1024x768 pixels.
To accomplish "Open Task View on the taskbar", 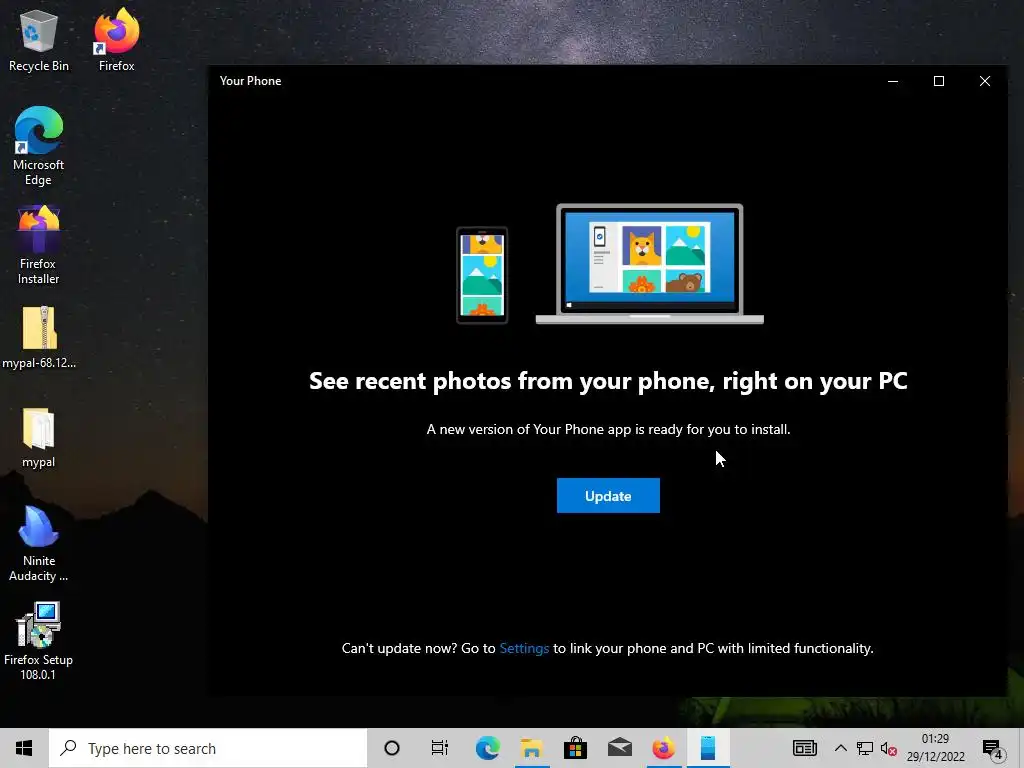I will (x=440, y=748).
